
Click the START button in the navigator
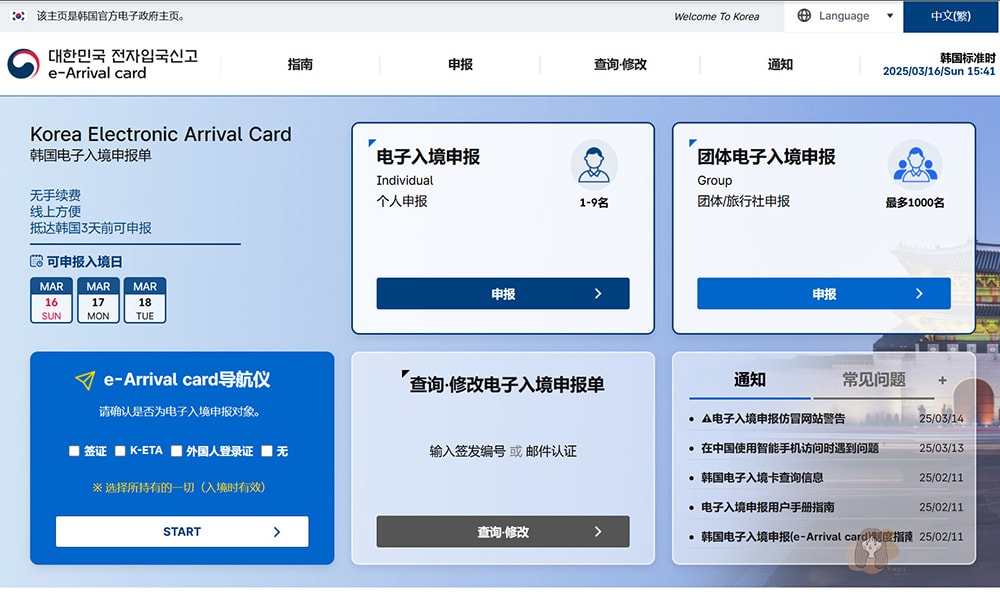point(182,532)
